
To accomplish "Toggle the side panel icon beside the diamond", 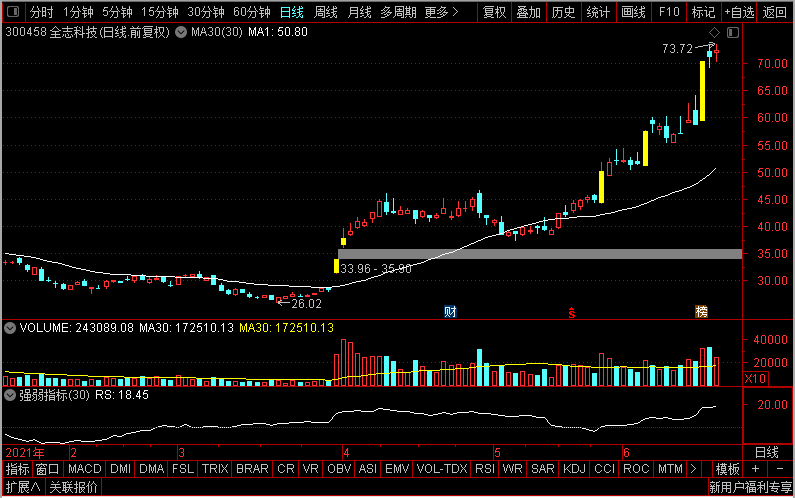I will (x=733, y=32).
